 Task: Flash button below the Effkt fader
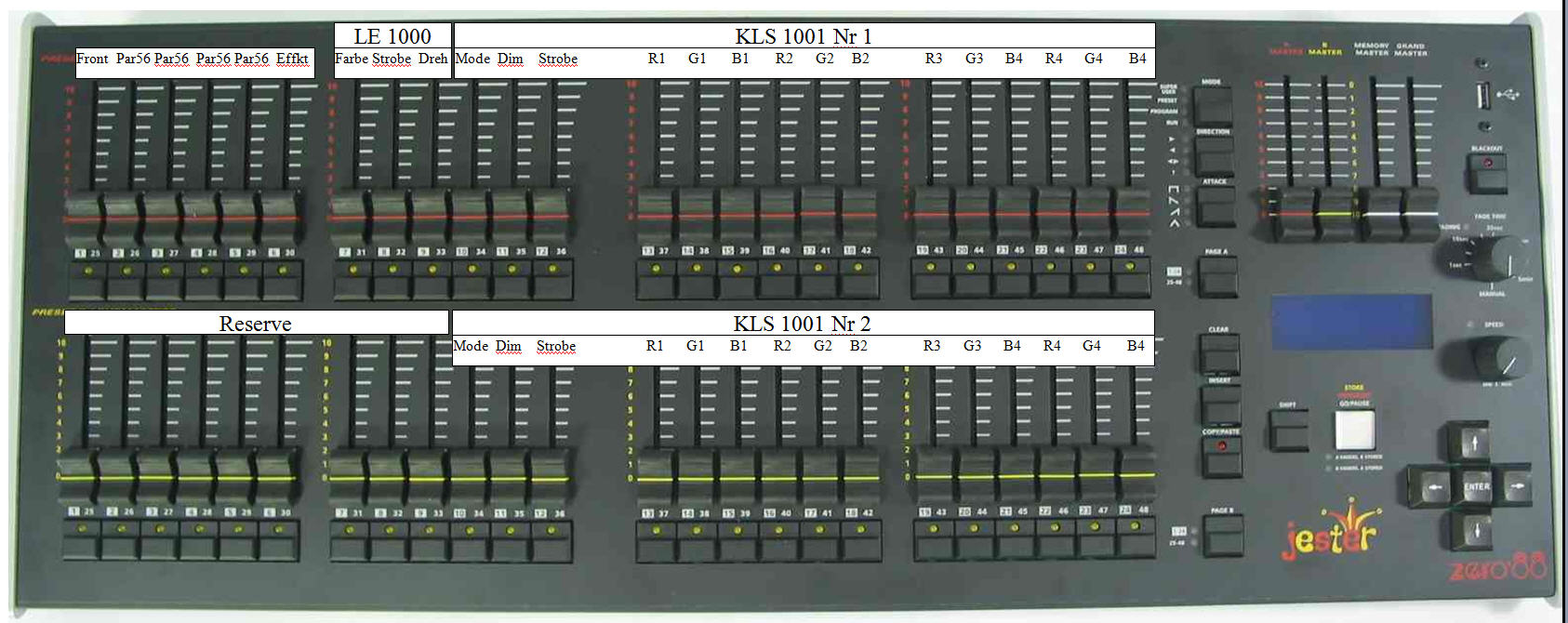coord(283,281)
